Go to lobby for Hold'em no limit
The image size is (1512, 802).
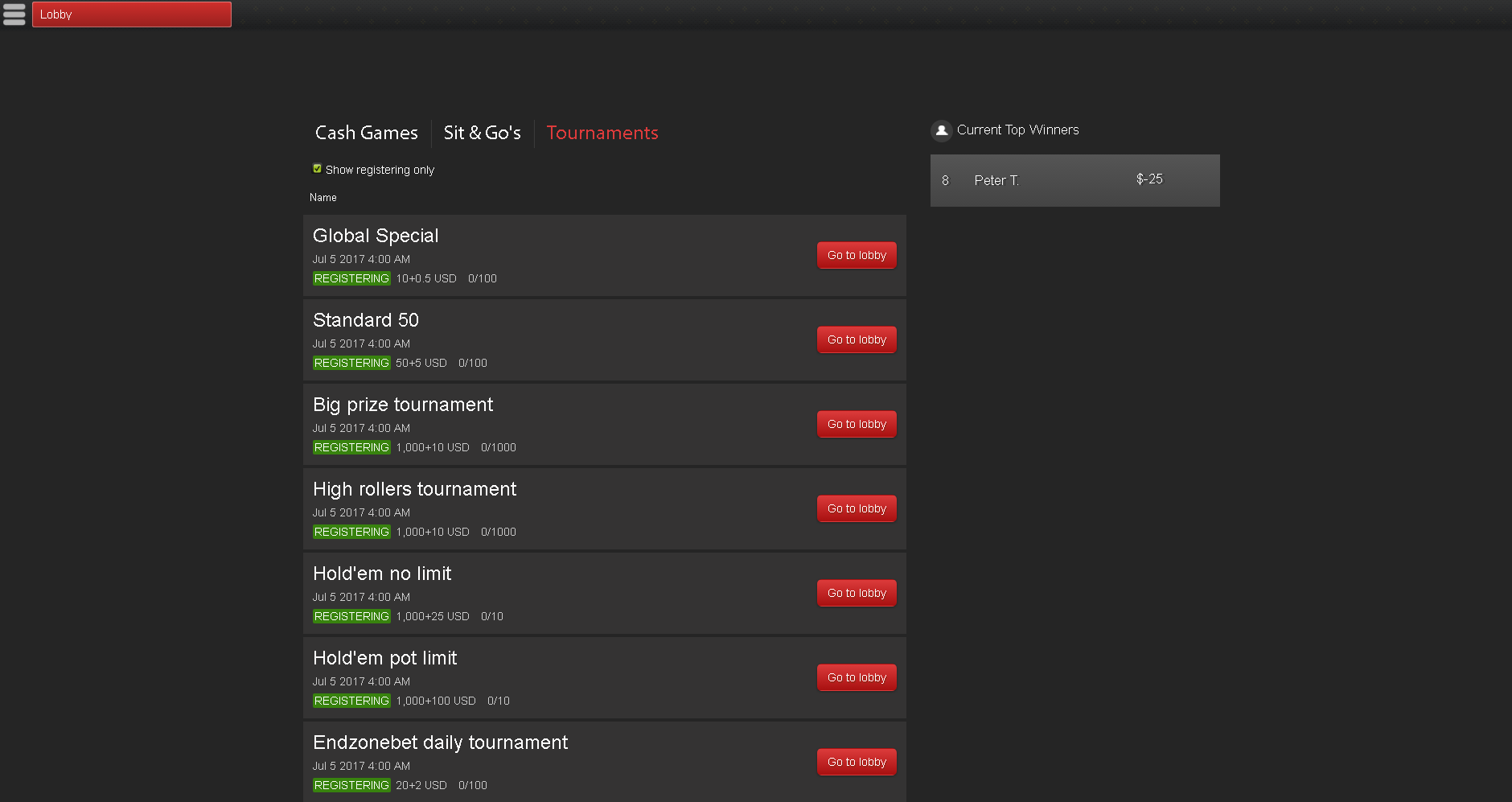(x=857, y=593)
